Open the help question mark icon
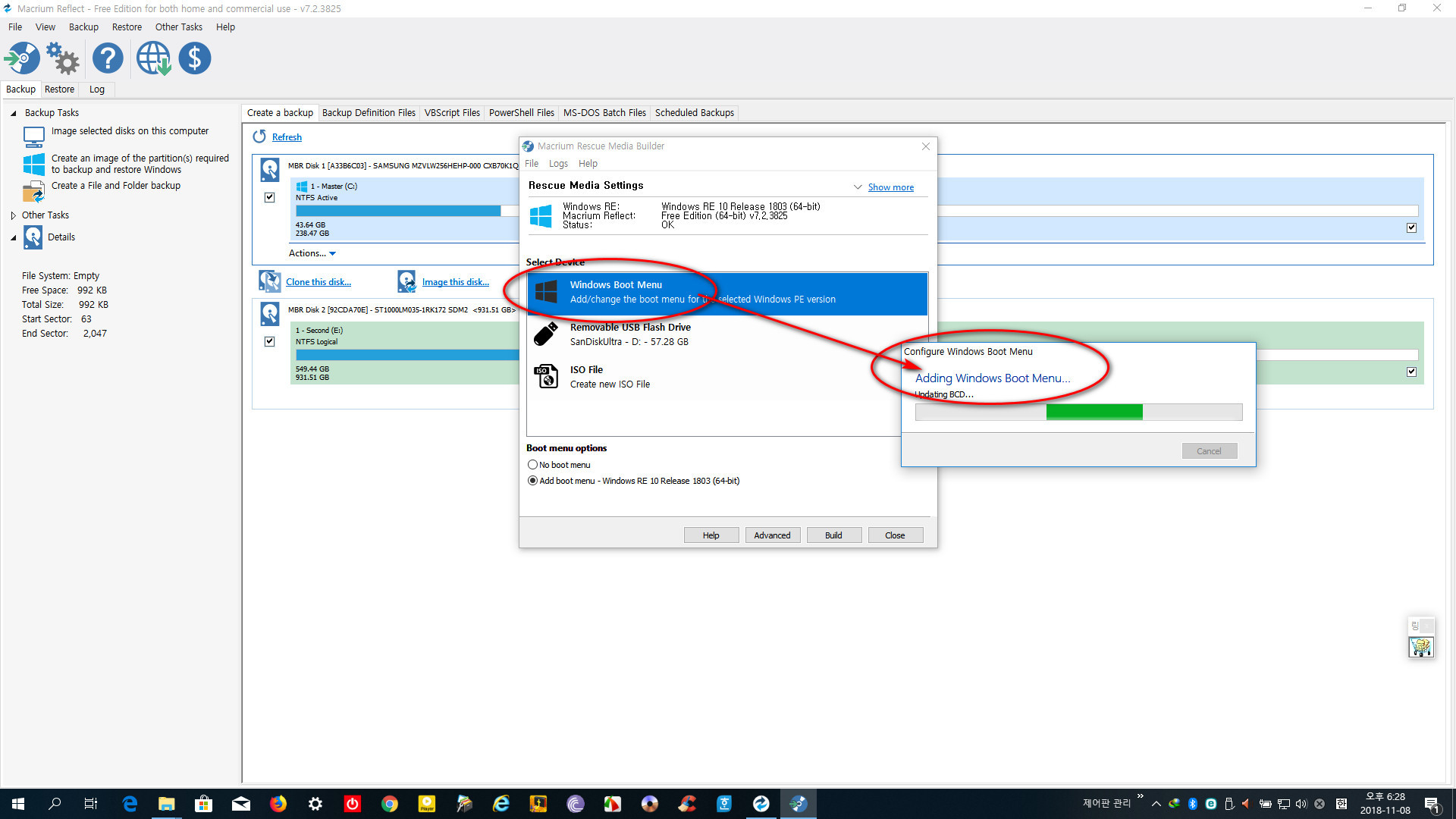1456x819 pixels. click(x=108, y=58)
